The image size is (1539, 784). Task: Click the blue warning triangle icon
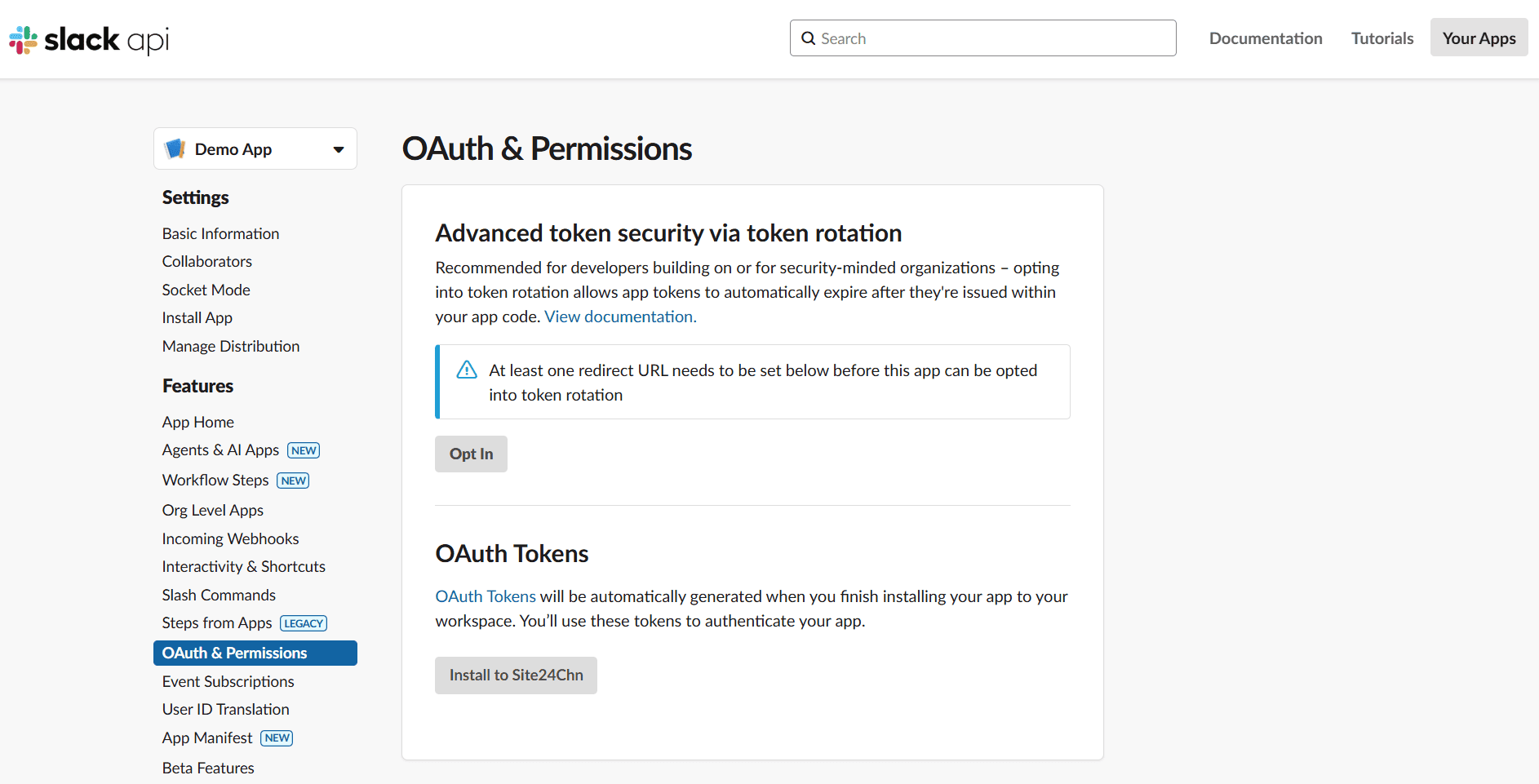466,369
